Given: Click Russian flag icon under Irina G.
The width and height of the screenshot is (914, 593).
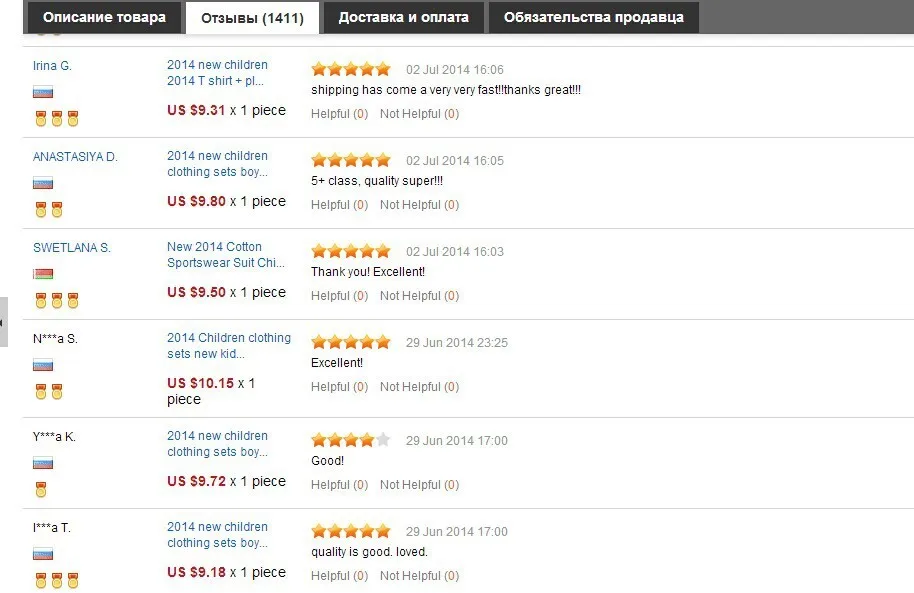Looking at the screenshot, I should pyautogui.click(x=43, y=92).
